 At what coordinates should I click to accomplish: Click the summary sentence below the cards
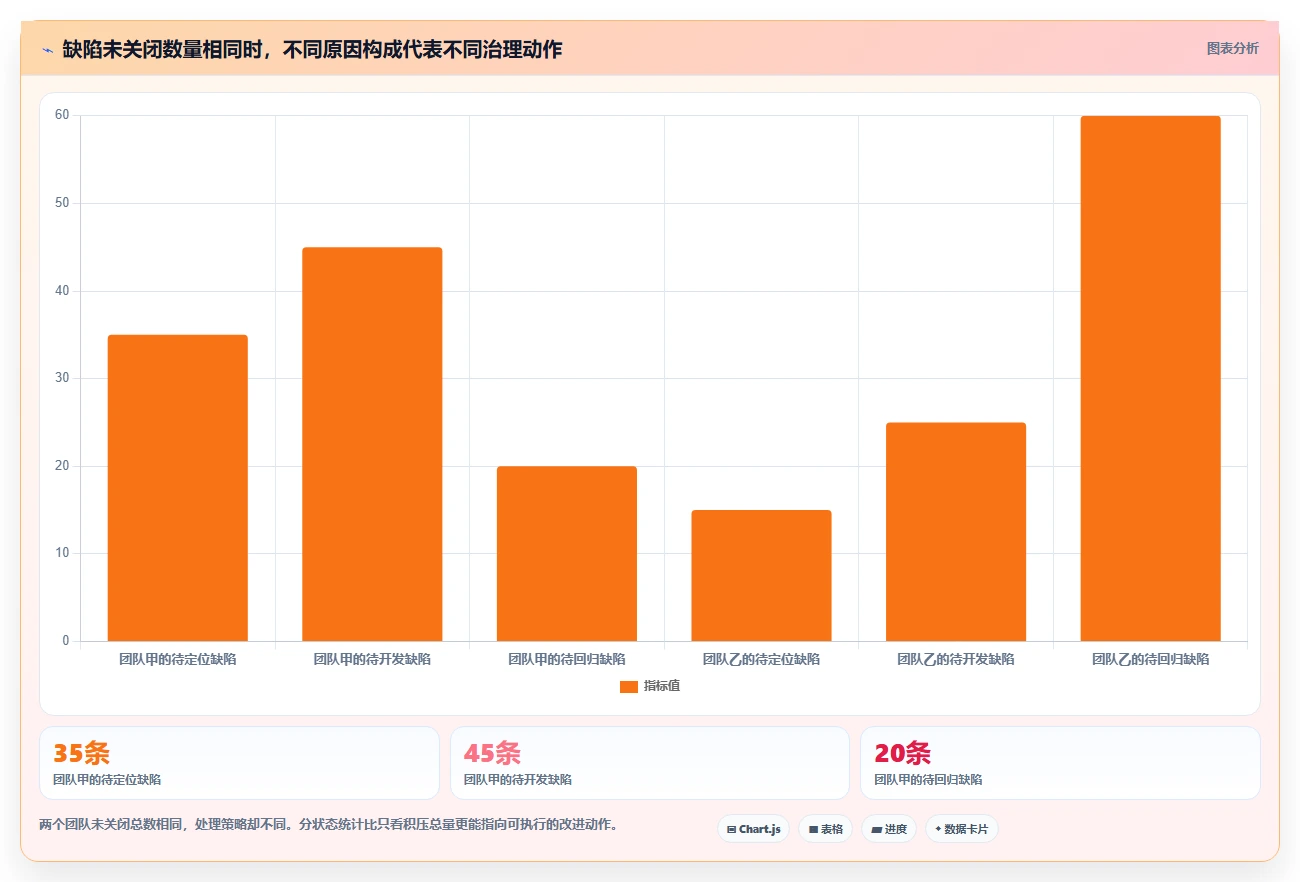click(x=329, y=825)
